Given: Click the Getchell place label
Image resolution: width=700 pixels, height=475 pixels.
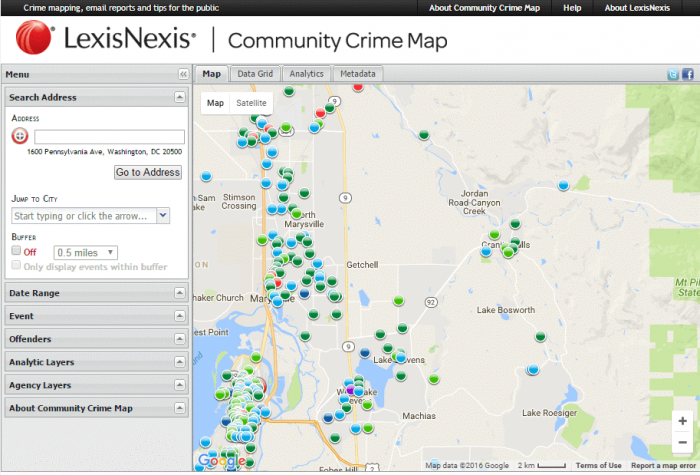Looking at the screenshot, I should (x=362, y=265).
